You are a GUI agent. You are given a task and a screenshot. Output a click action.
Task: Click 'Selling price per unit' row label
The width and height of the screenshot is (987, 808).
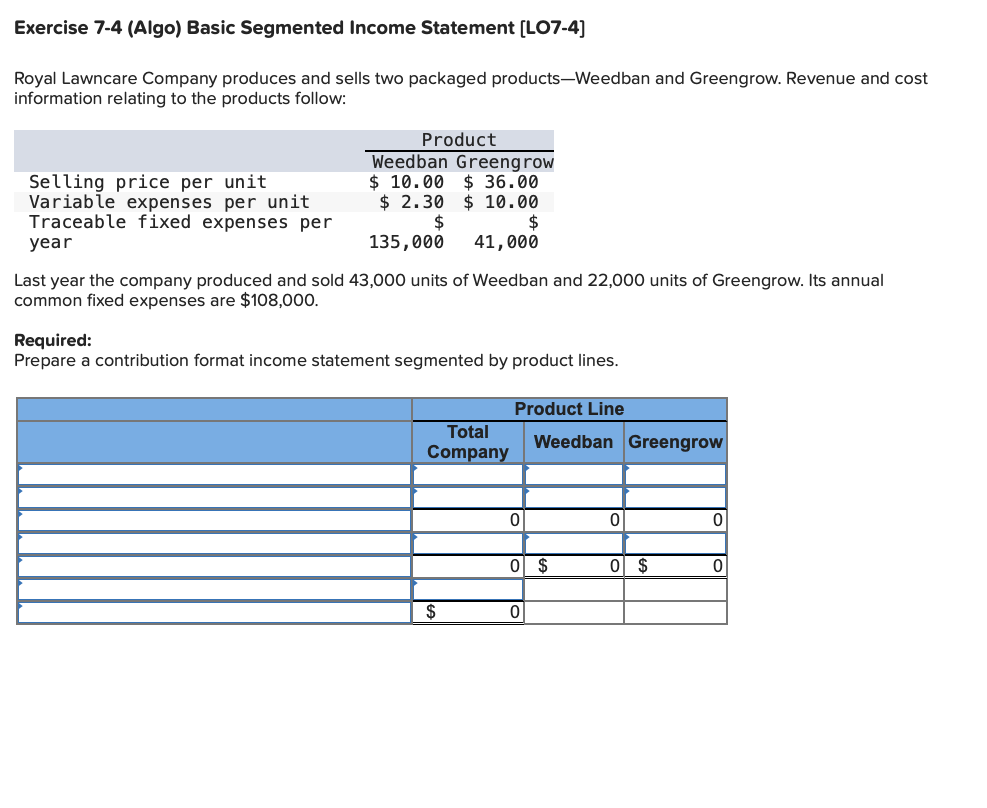(148, 182)
